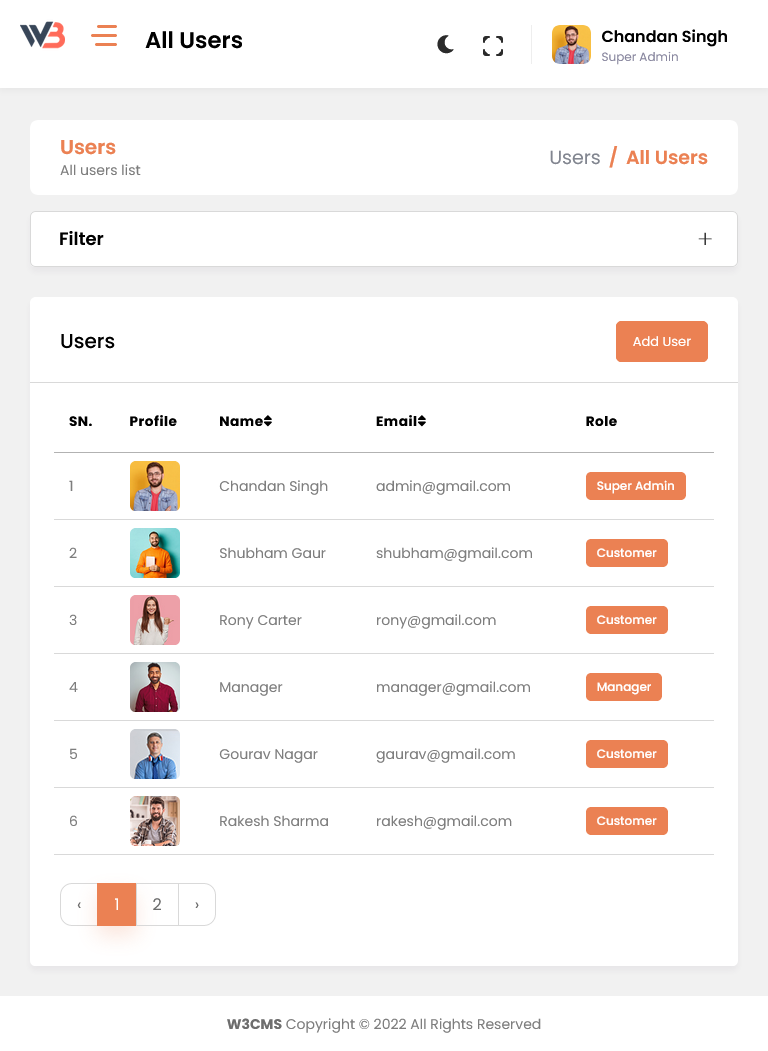The image size is (768, 1051).
Task: Go to the previous pagination page
Action: pos(79,905)
